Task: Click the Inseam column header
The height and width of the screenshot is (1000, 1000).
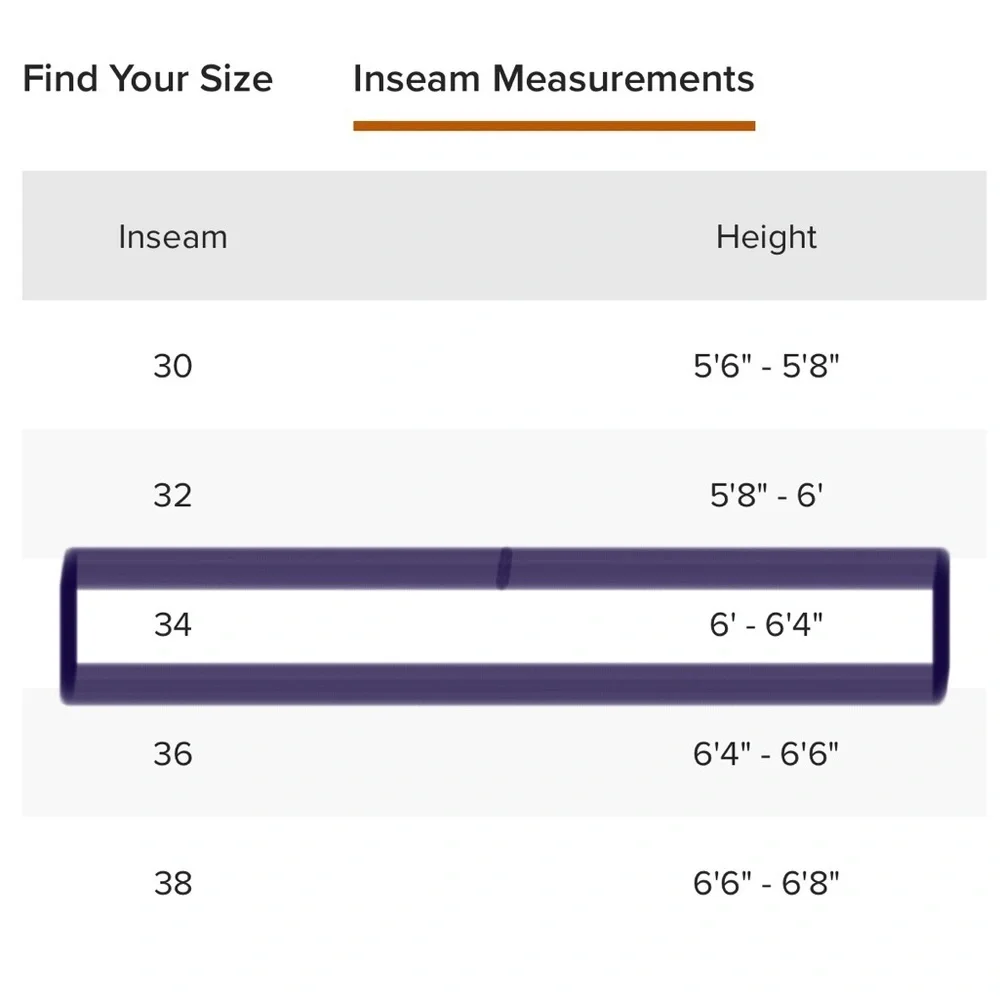Action: pos(173,237)
